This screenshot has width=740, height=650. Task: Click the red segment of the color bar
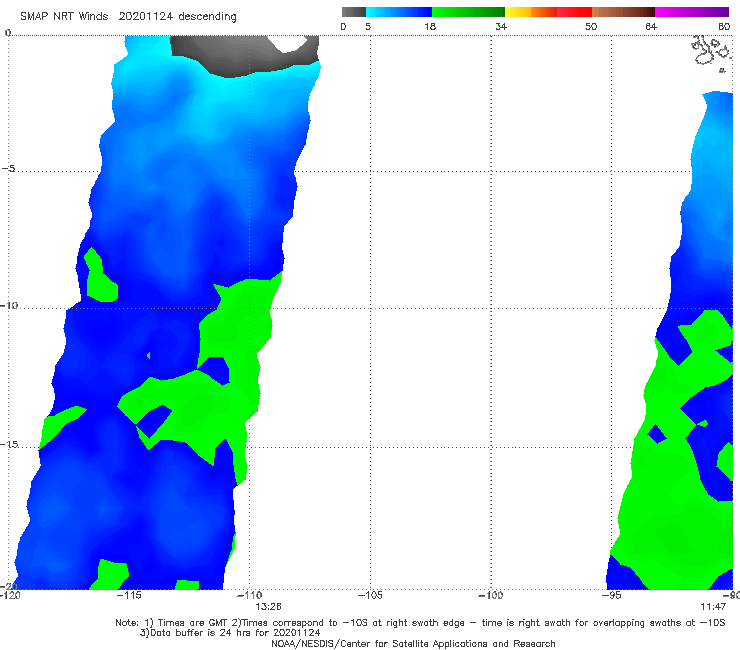[574, 12]
